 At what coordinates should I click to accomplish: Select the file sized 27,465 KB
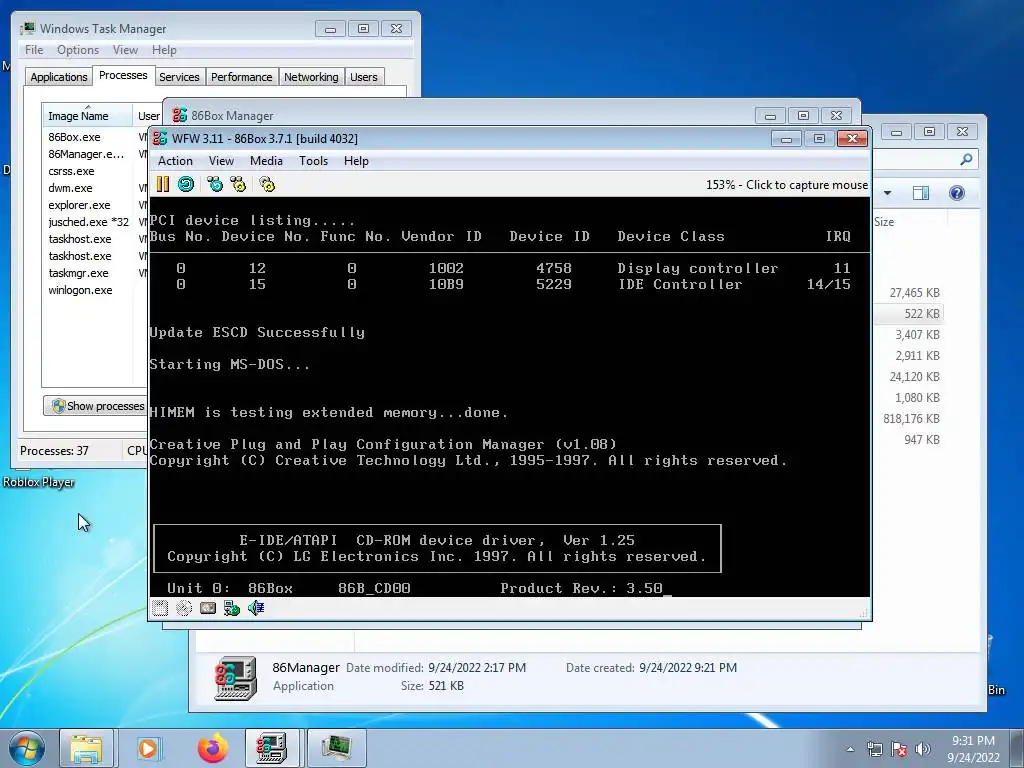pyautogui.click(x=914, y=293)
